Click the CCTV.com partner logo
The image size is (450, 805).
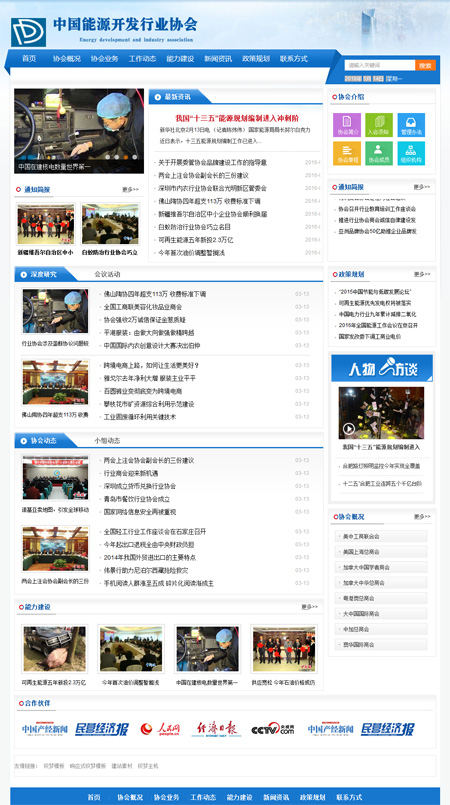tap(272, 729)
